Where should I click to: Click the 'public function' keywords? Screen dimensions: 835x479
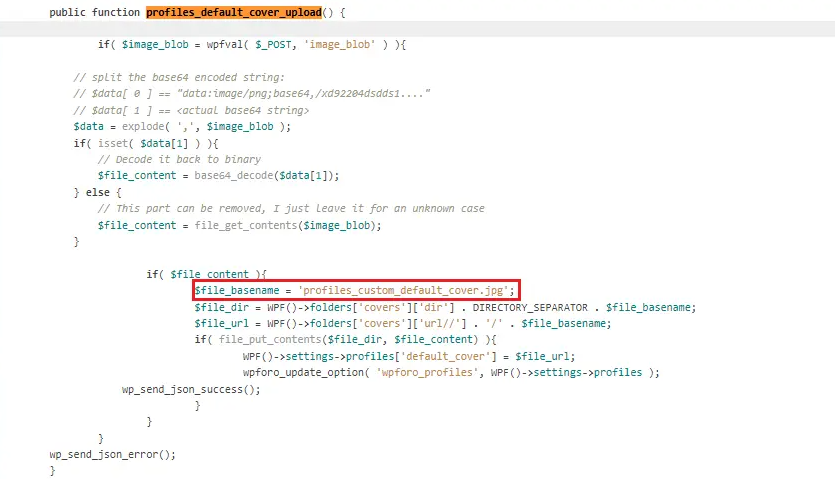(95, 12)
